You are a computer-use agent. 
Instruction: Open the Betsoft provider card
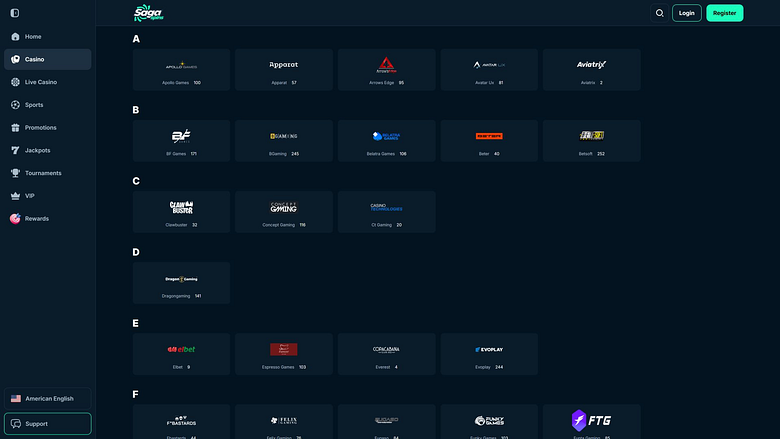click(591, 141)
